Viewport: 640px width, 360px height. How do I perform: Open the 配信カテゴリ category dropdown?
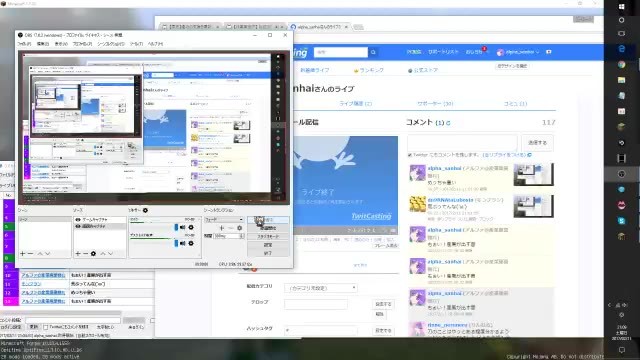tap(320, 288)
